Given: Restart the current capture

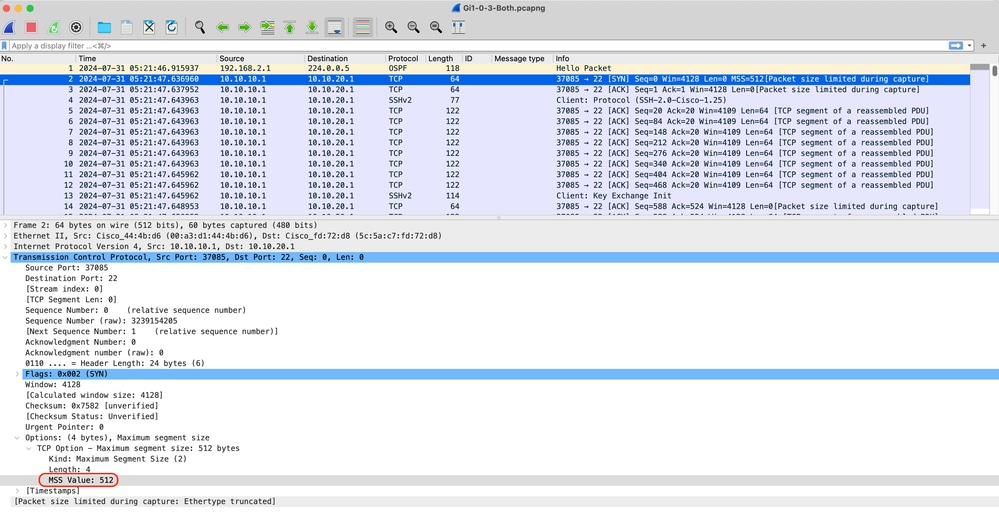Looking at the screenshot, I should pyautogui.click(x=54, y=27).
